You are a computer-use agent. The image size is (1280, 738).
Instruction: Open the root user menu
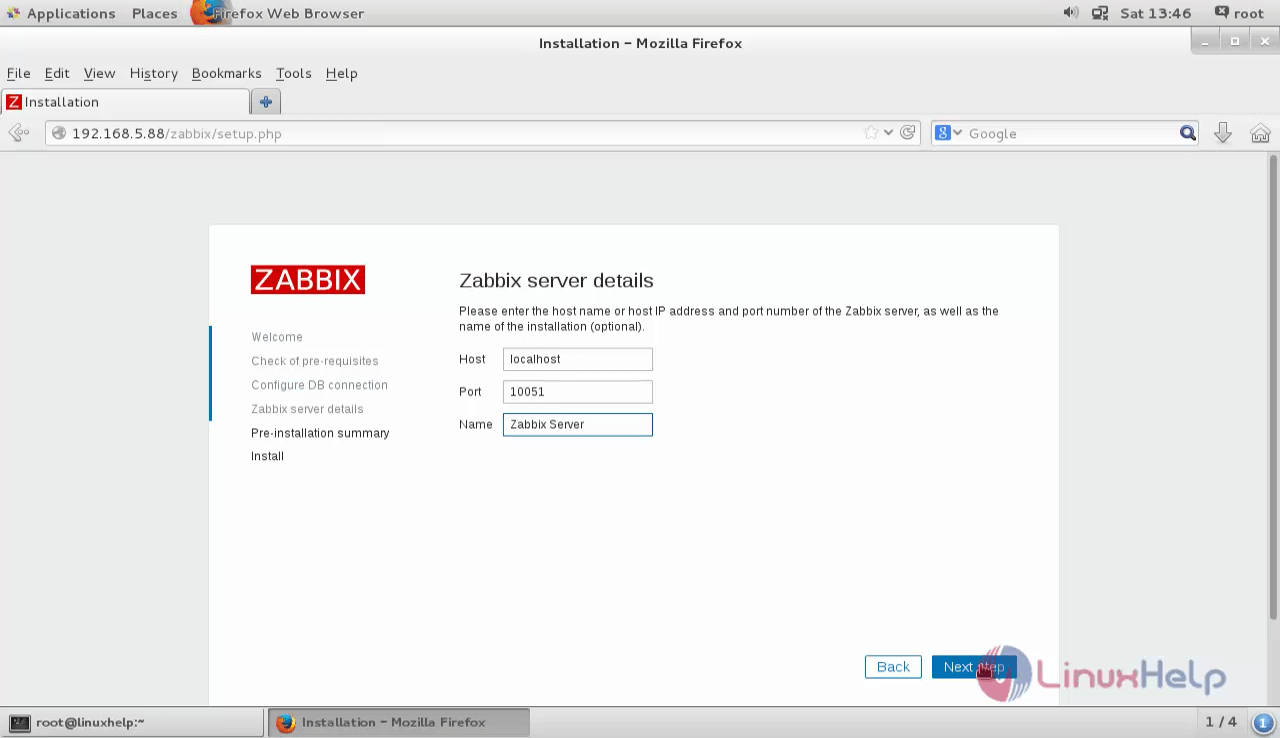click(1239, 13)
